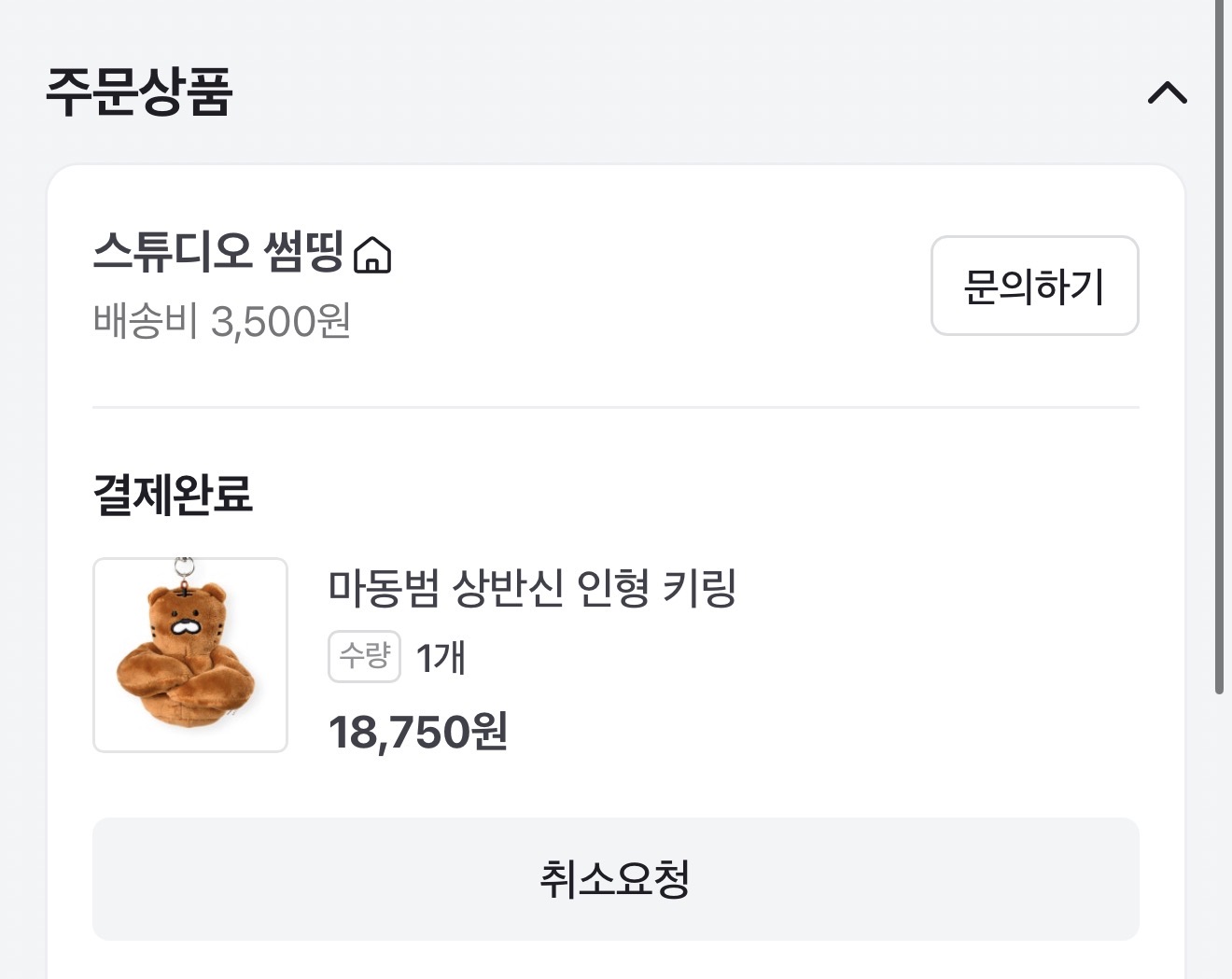Click the vertical scrollbar thumb
The width and height of the screenshot is (1232, 979).
1219,345
